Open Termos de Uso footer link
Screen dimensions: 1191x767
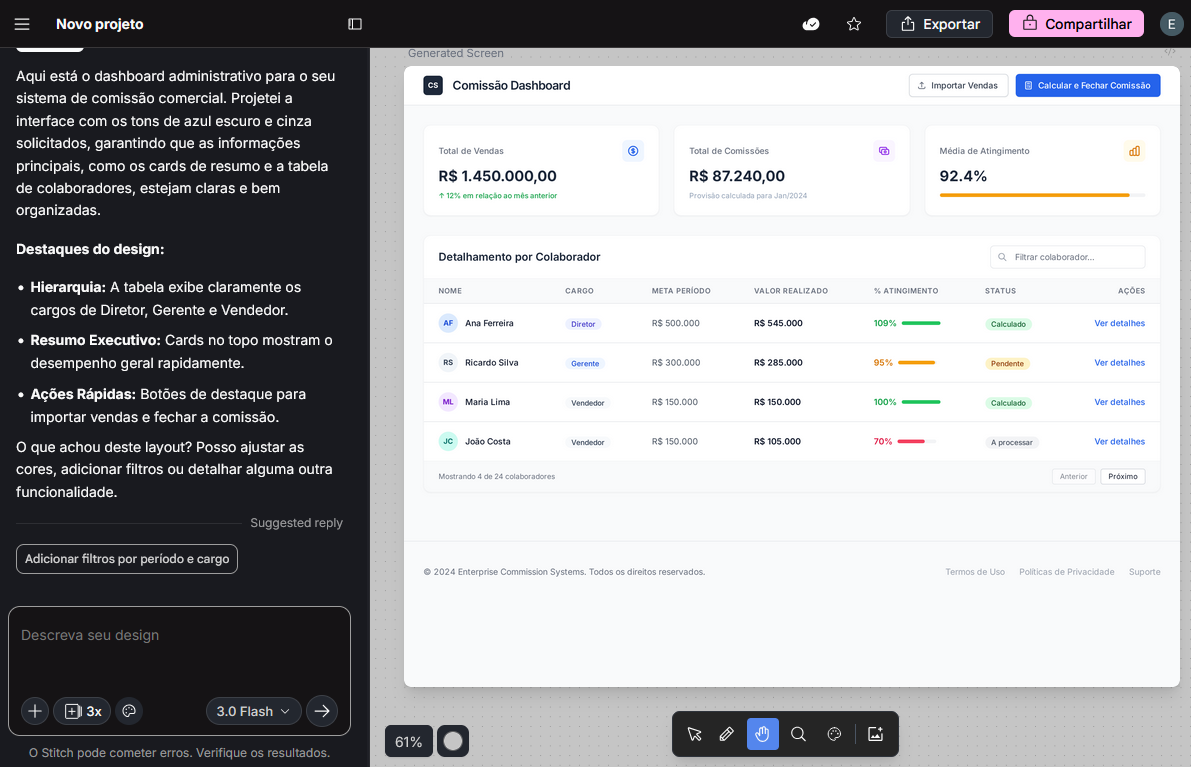pos(975,572)
